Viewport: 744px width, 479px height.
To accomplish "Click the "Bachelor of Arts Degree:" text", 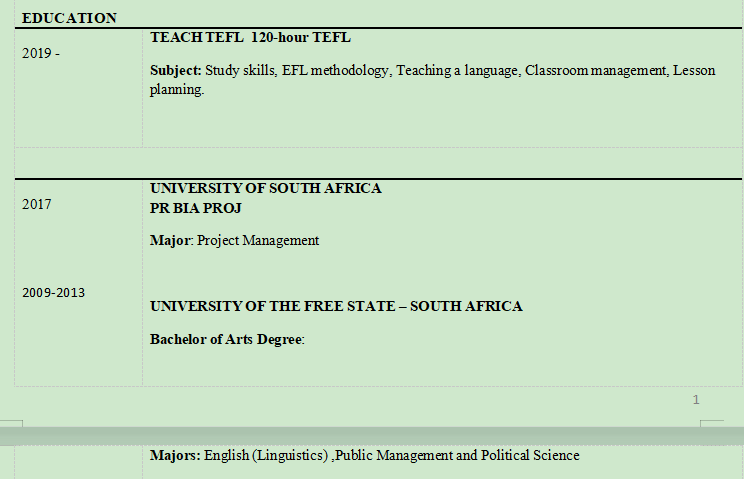I will tap(226, 339).
